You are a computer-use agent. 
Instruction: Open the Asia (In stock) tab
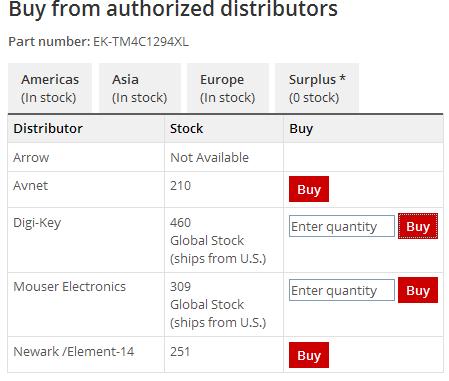(x=140, y=88)
